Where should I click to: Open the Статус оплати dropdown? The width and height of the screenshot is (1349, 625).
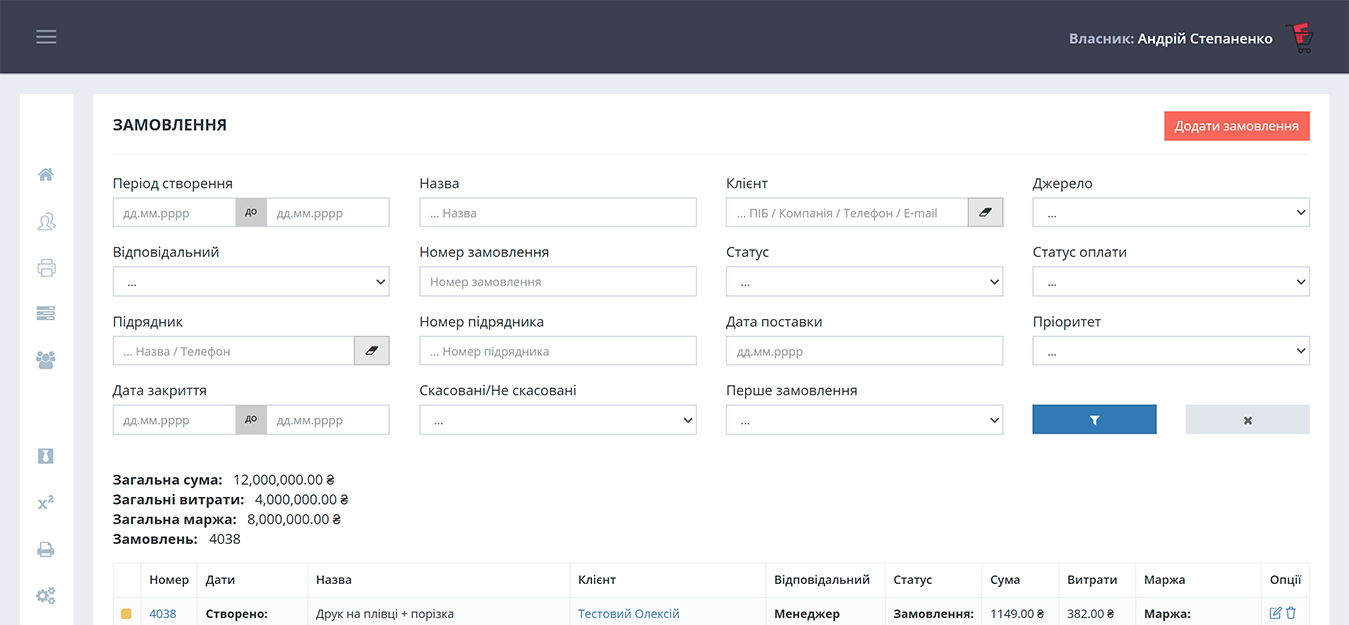(x=1170, y=282)
